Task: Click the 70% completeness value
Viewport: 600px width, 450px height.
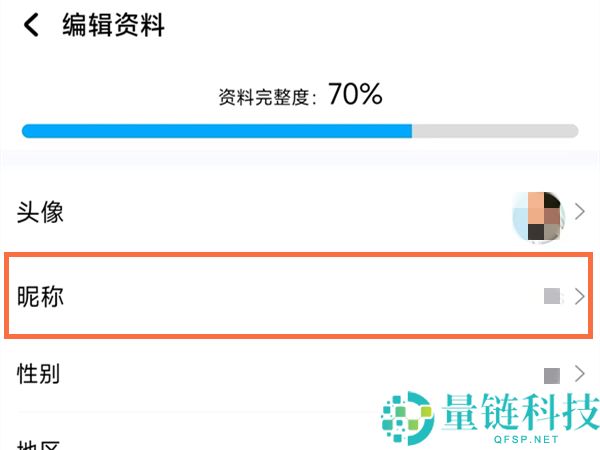Action: pyautogui.click(x=355, y=95)
